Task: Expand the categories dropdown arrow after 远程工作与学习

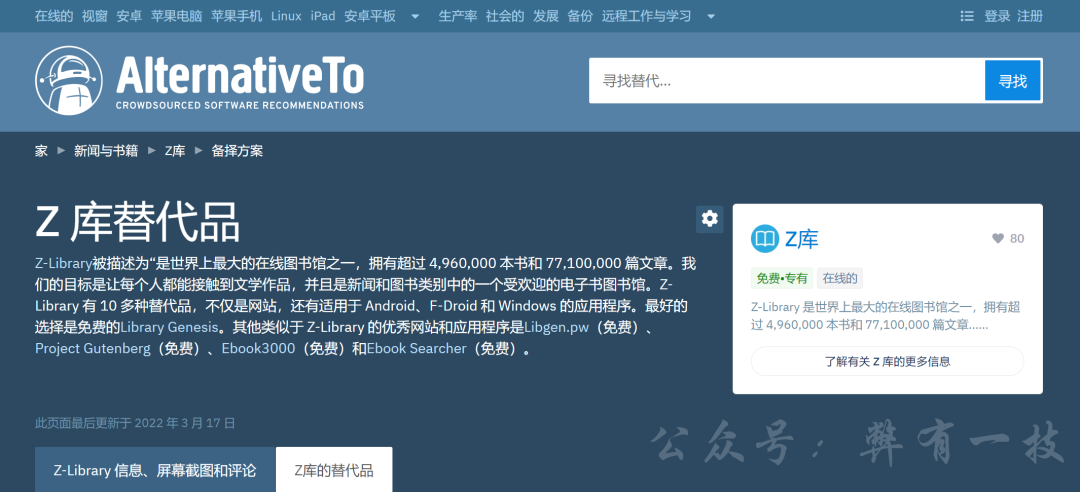Action: [x=710, y=16]
